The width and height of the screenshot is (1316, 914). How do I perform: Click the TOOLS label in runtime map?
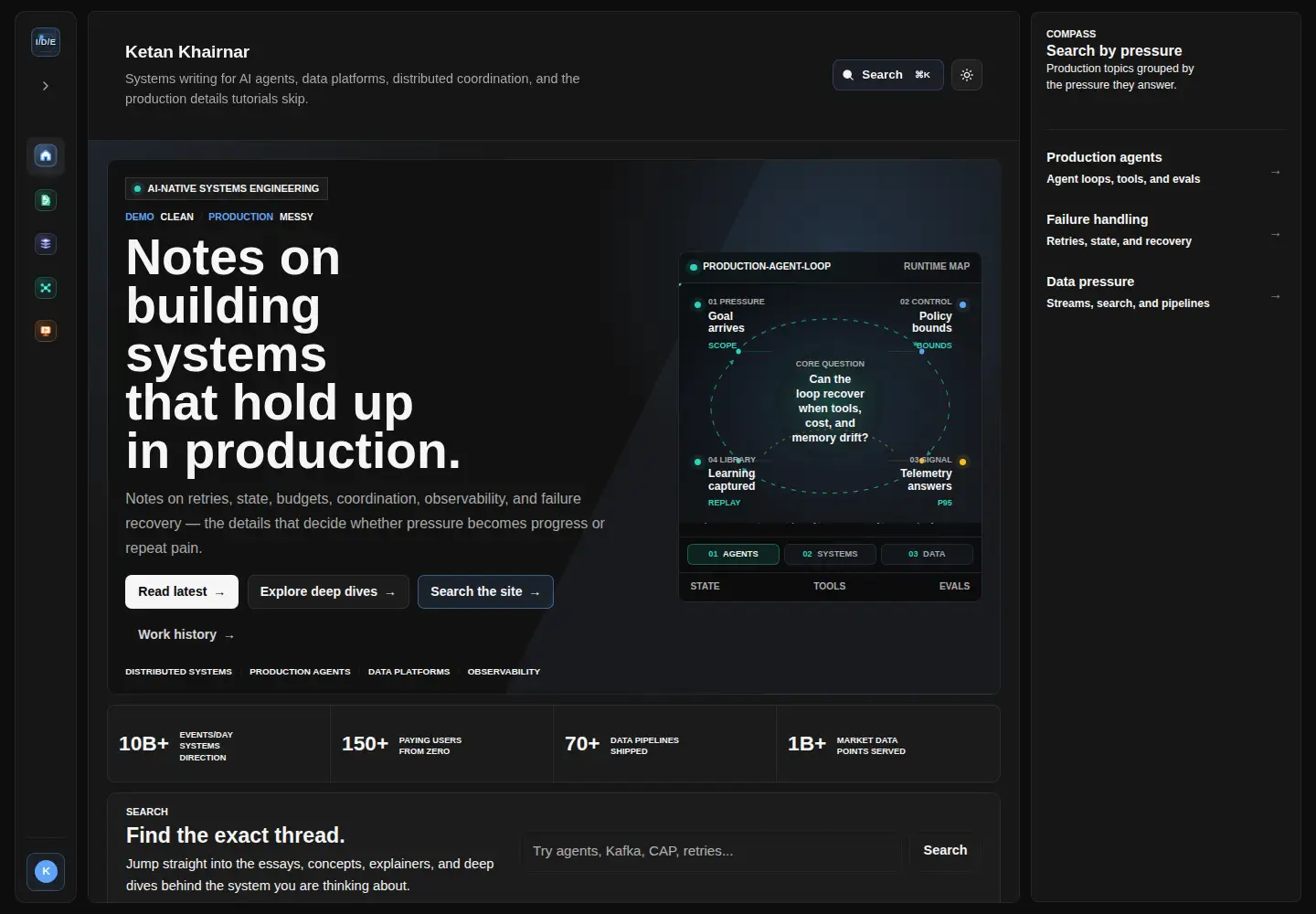point(830,586)
